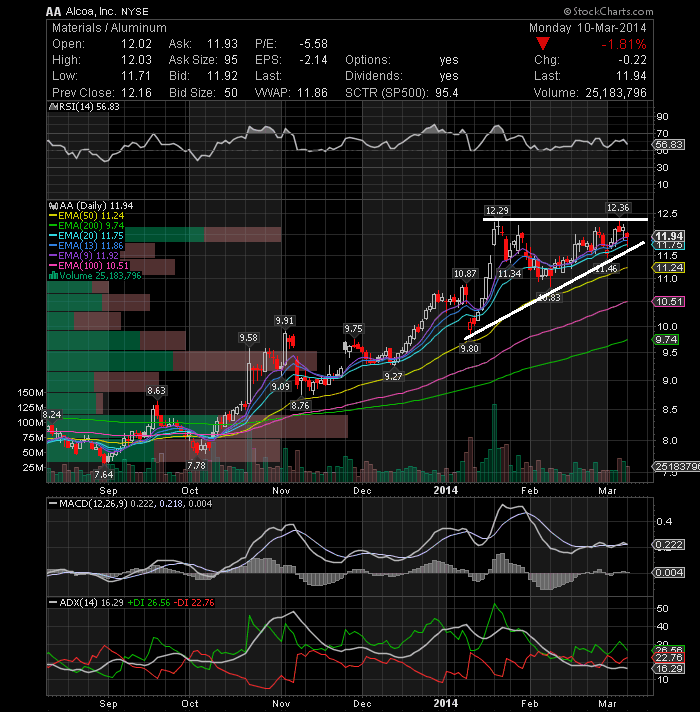Click the 7.78 October low annotation
Viewport: 700px width, 712px height.
pyautogui.click(x=197, y=465)
